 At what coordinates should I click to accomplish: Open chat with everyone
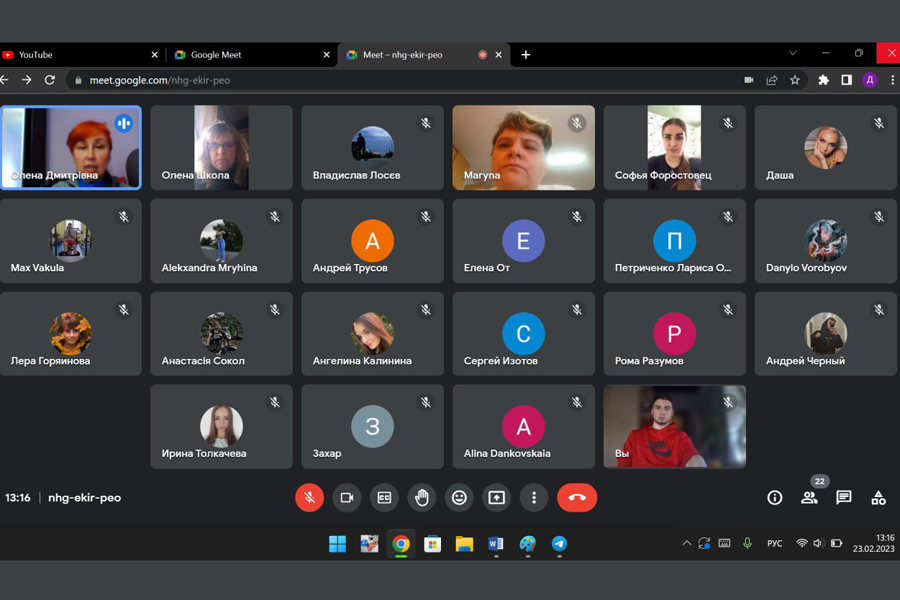tap(844, 497)
